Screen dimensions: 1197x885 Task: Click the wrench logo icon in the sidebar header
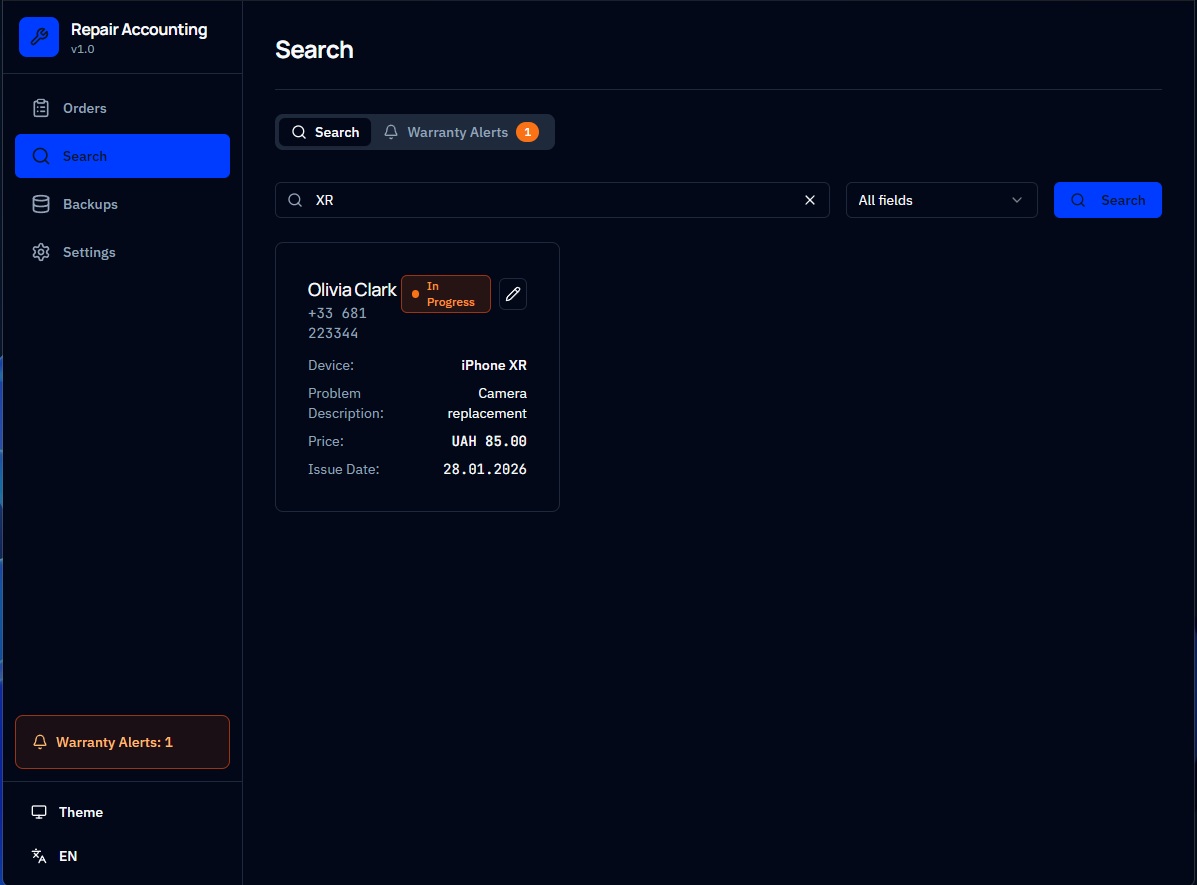click(38, 36)
